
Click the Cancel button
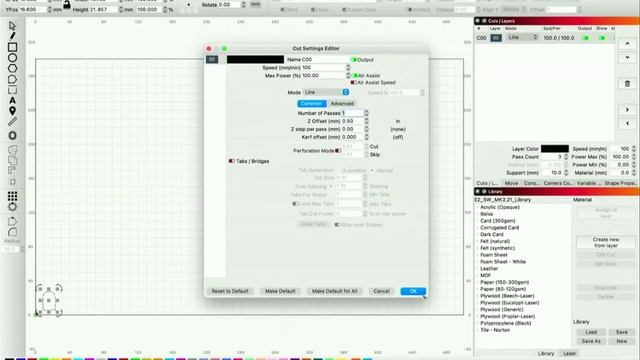pos(381,291)
